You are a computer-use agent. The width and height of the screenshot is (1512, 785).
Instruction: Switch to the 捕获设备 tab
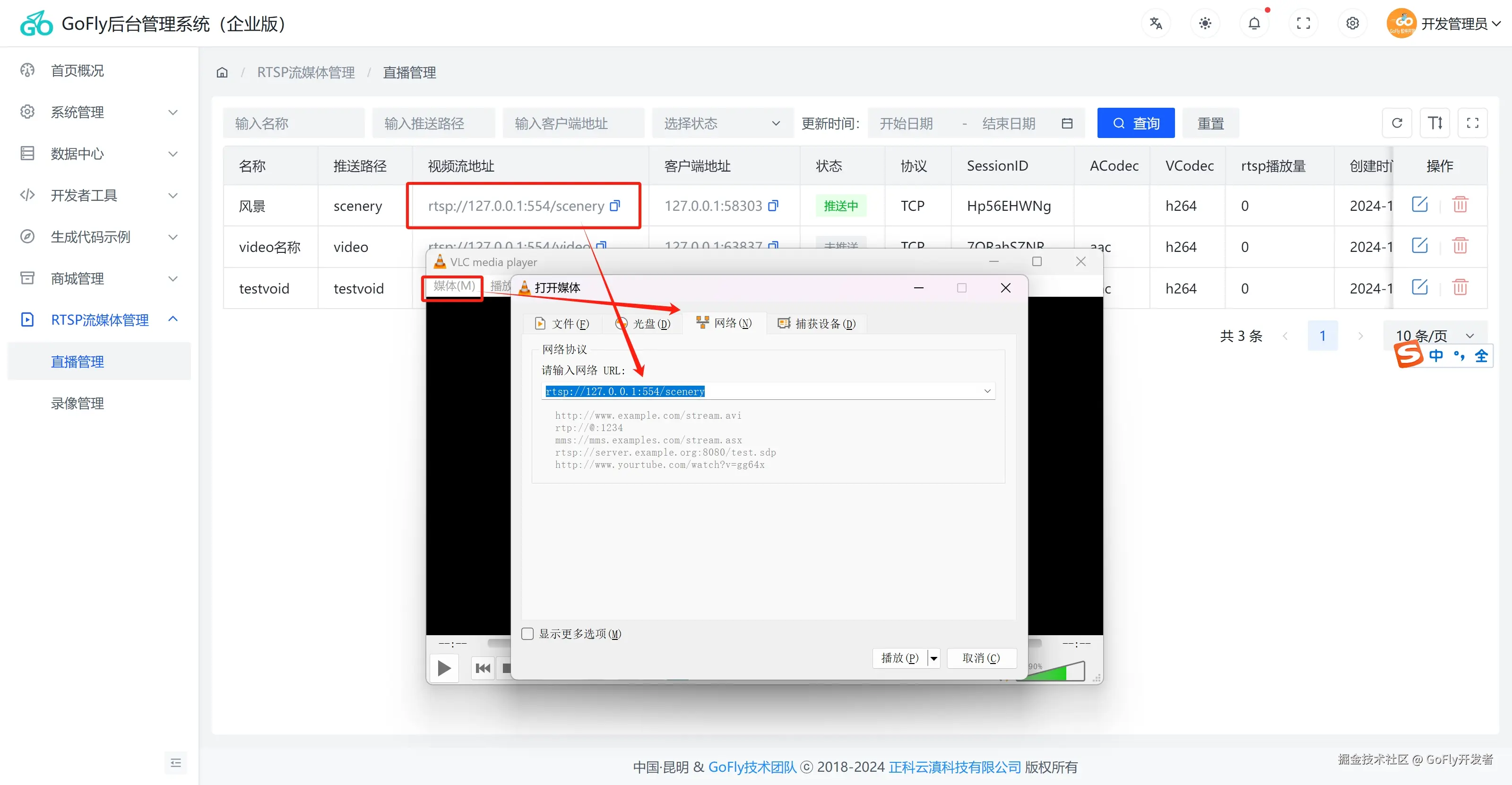[x=816, y=323]
